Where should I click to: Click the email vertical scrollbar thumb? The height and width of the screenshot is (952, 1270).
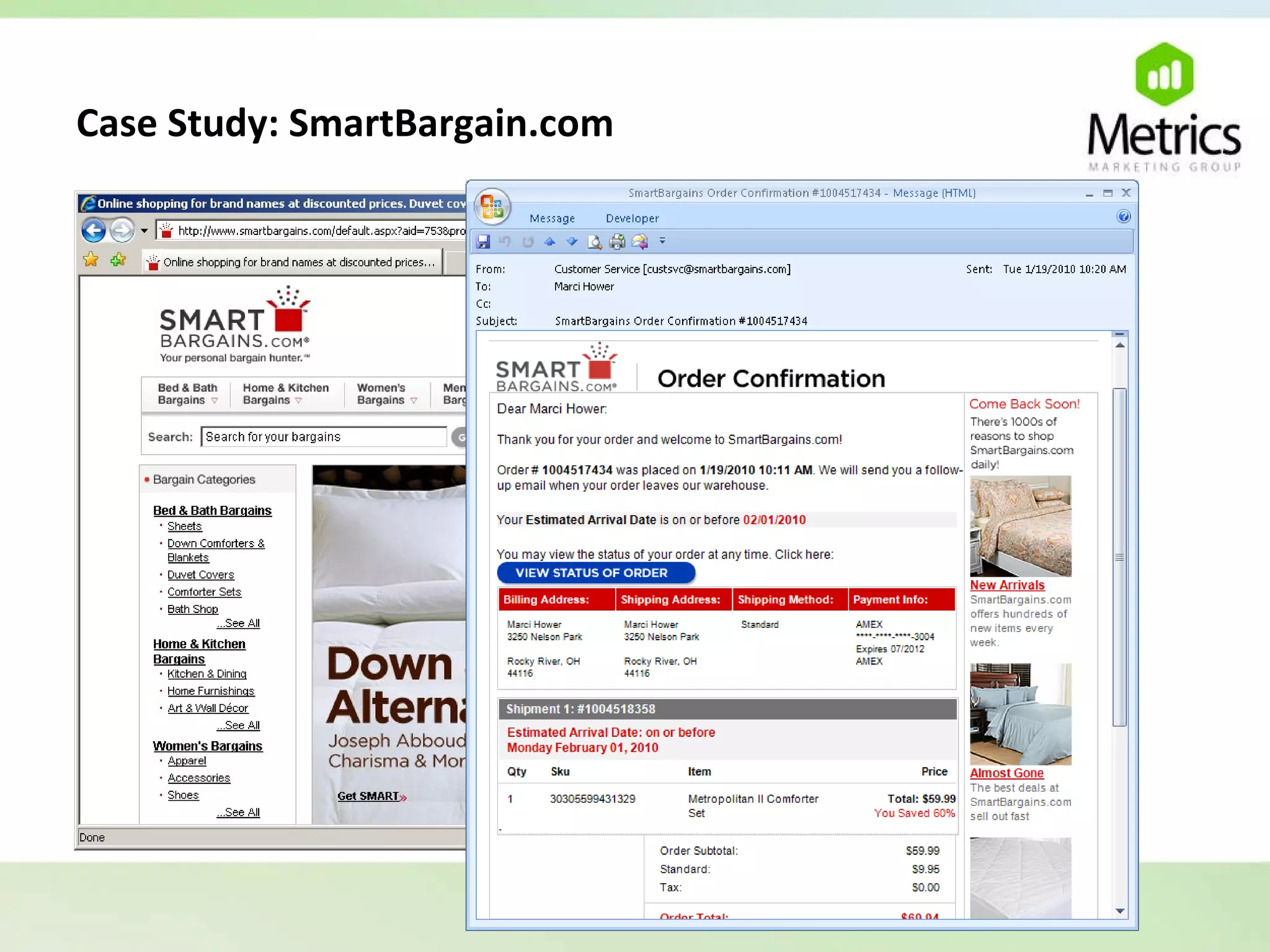tap(1119, 557)
